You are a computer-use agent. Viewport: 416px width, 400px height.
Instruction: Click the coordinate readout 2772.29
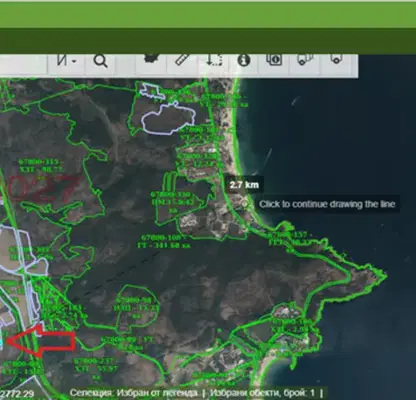(x=17, y=394)
